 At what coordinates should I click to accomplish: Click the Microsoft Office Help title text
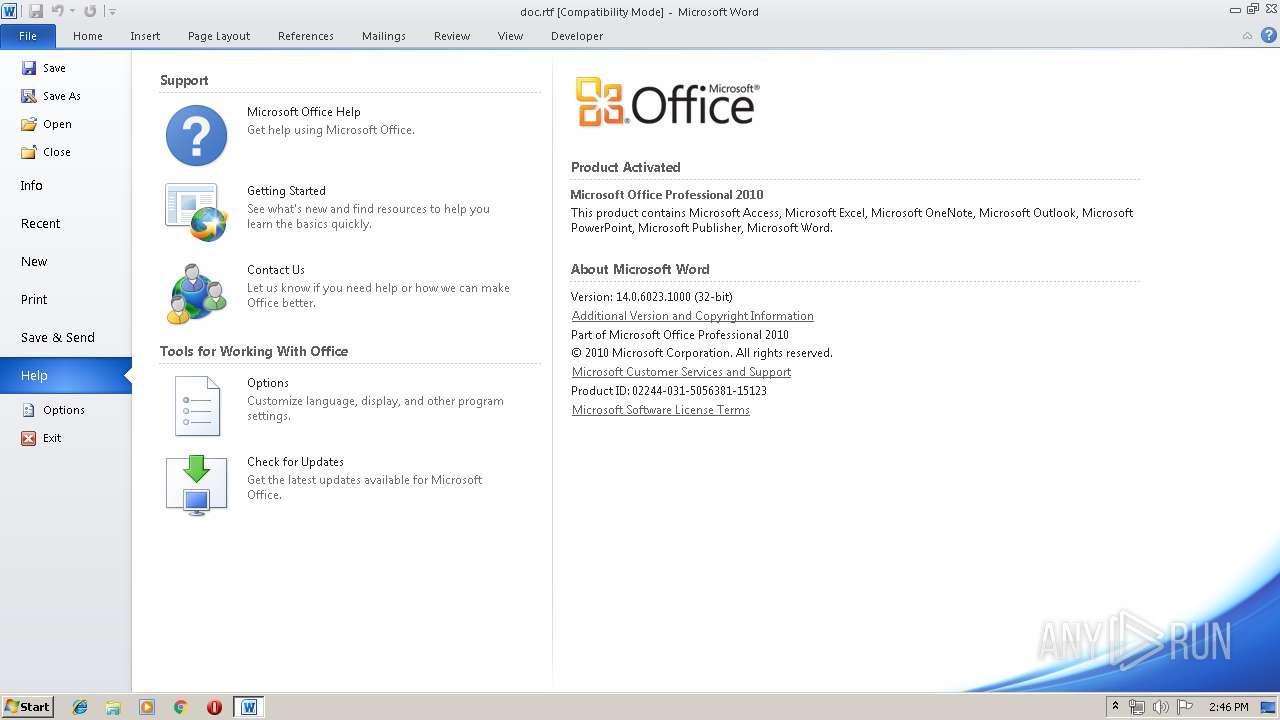click(304, 112)
